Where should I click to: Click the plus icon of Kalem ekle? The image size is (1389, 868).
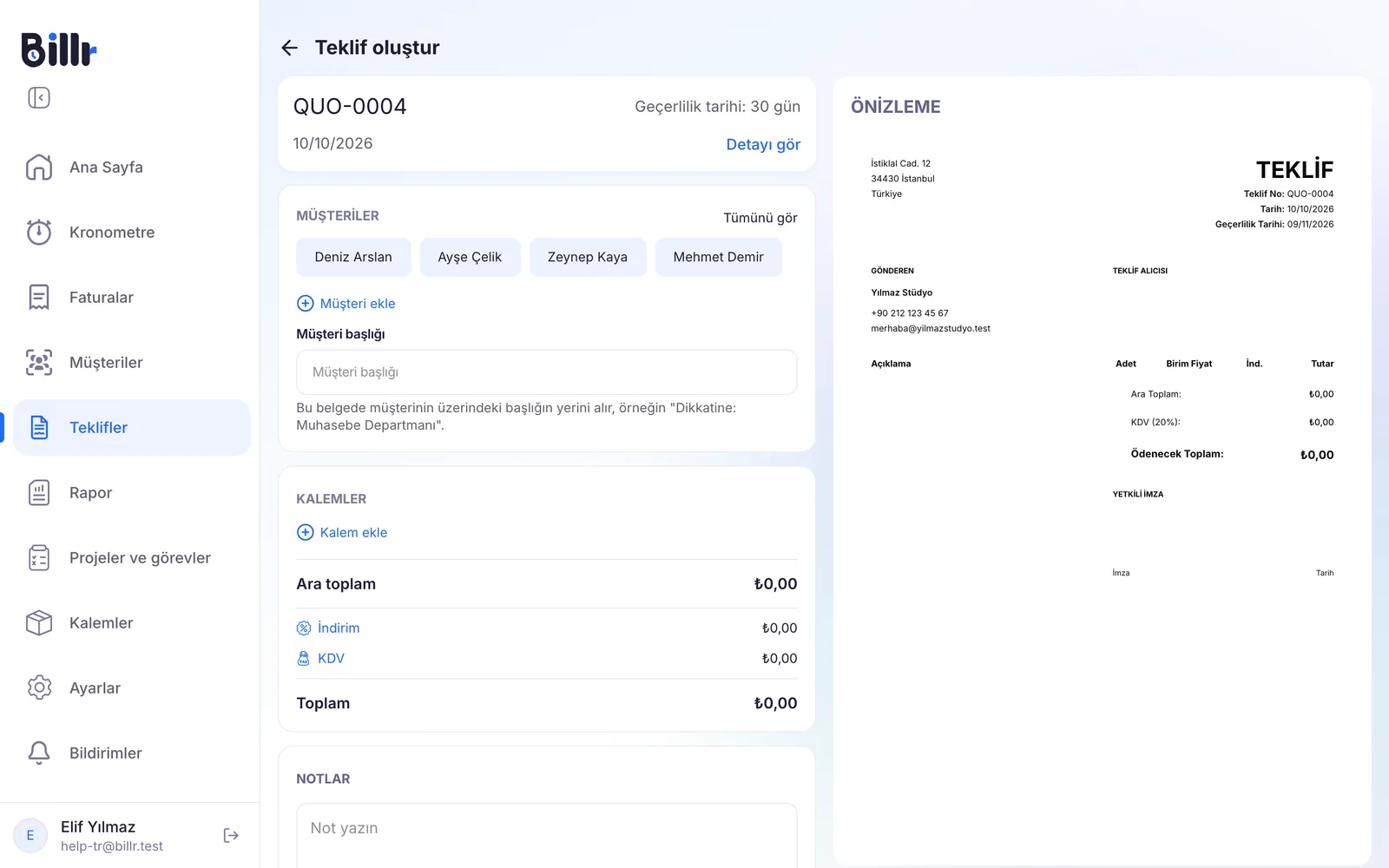[x=306, y=532]
